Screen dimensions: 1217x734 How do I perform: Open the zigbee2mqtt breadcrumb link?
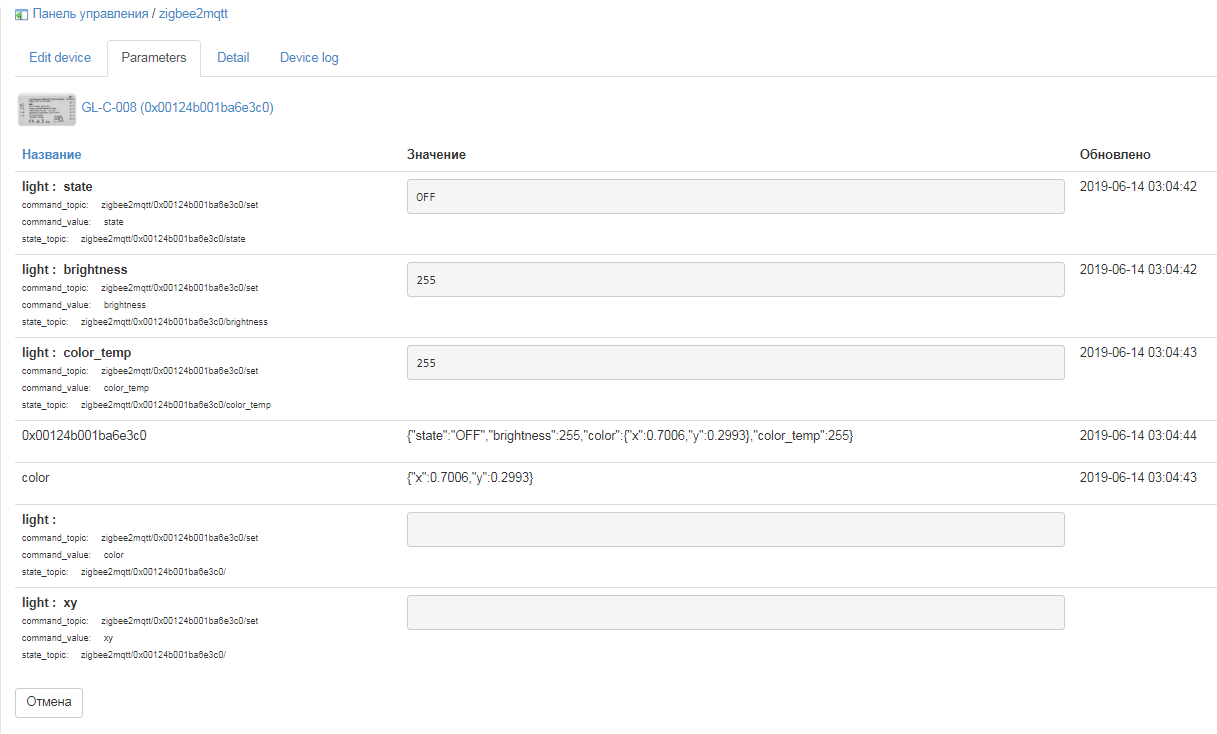pos(193,15)
